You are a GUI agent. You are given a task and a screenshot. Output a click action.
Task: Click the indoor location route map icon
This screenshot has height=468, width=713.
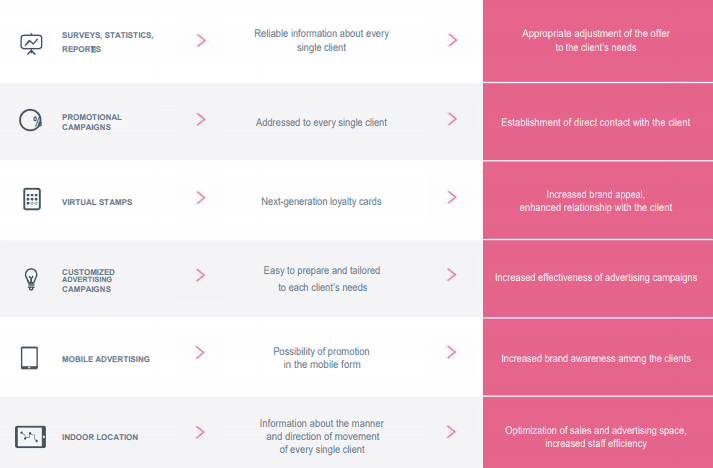[x=31, y=436]
